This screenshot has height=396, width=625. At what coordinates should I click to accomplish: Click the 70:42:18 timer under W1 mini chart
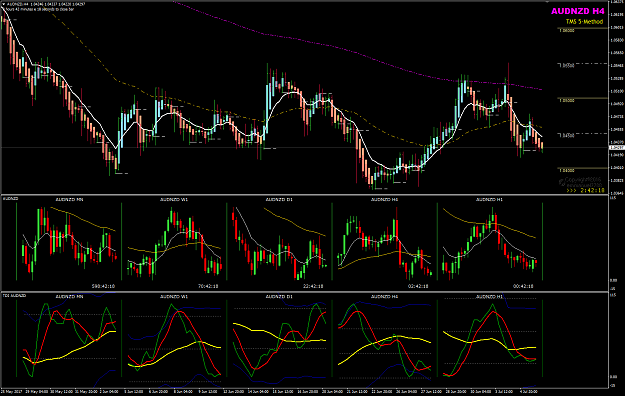[209, 286]
